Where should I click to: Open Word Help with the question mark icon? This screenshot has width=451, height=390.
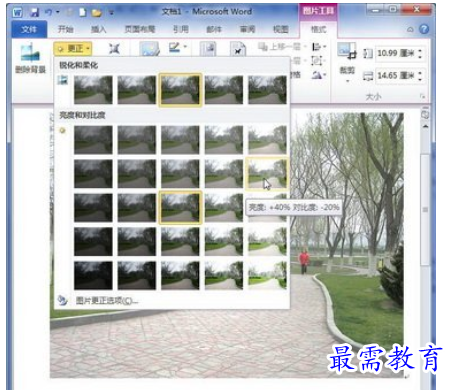tap(424, 29)
